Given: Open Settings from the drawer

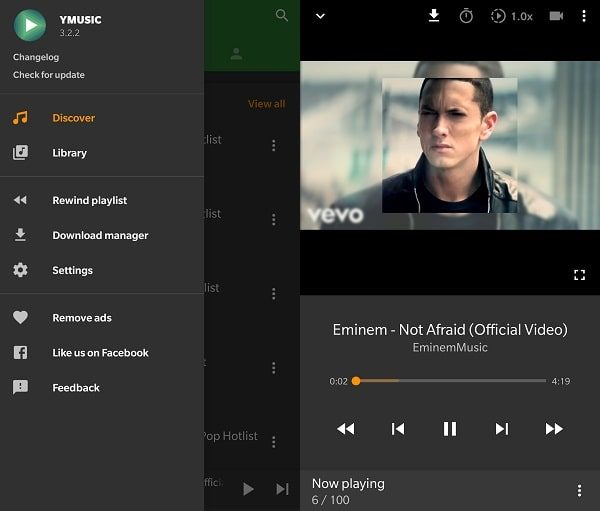Looking at the screenshot, I should pos(102,270).
